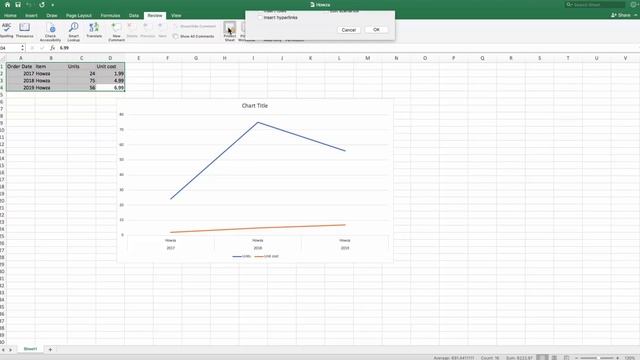Add a new sheet with plus icon
Viewport: 640px width, 360px height.
[50, 349]
